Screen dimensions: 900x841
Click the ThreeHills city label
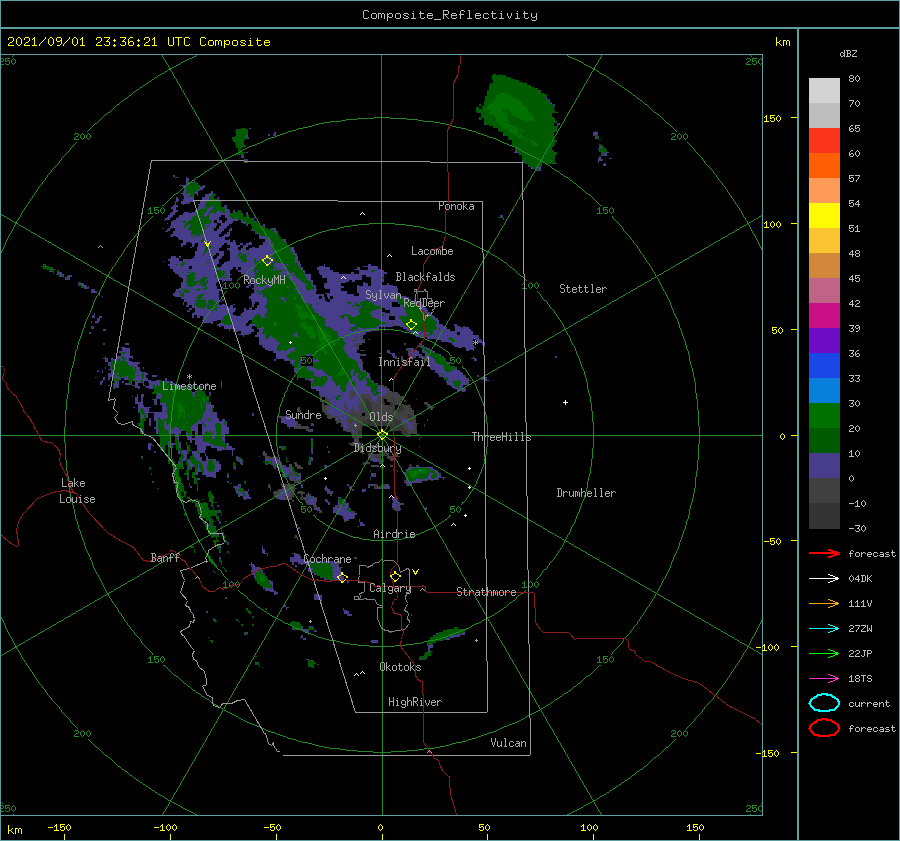pos(501,437)
